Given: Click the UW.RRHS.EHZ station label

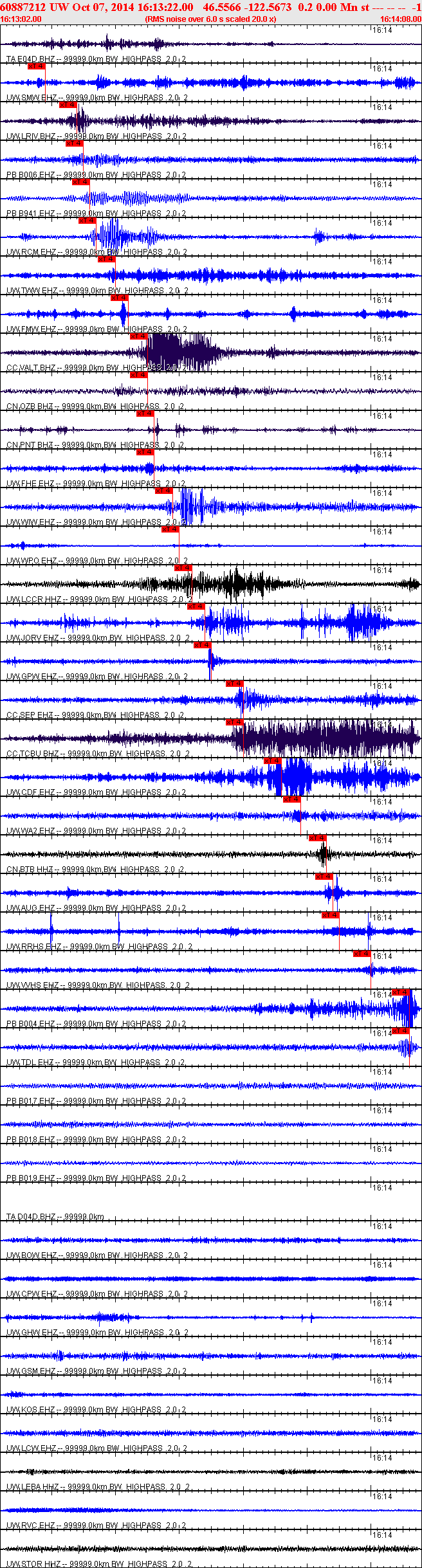Looking at the screenshot, I should click(34, 947).
